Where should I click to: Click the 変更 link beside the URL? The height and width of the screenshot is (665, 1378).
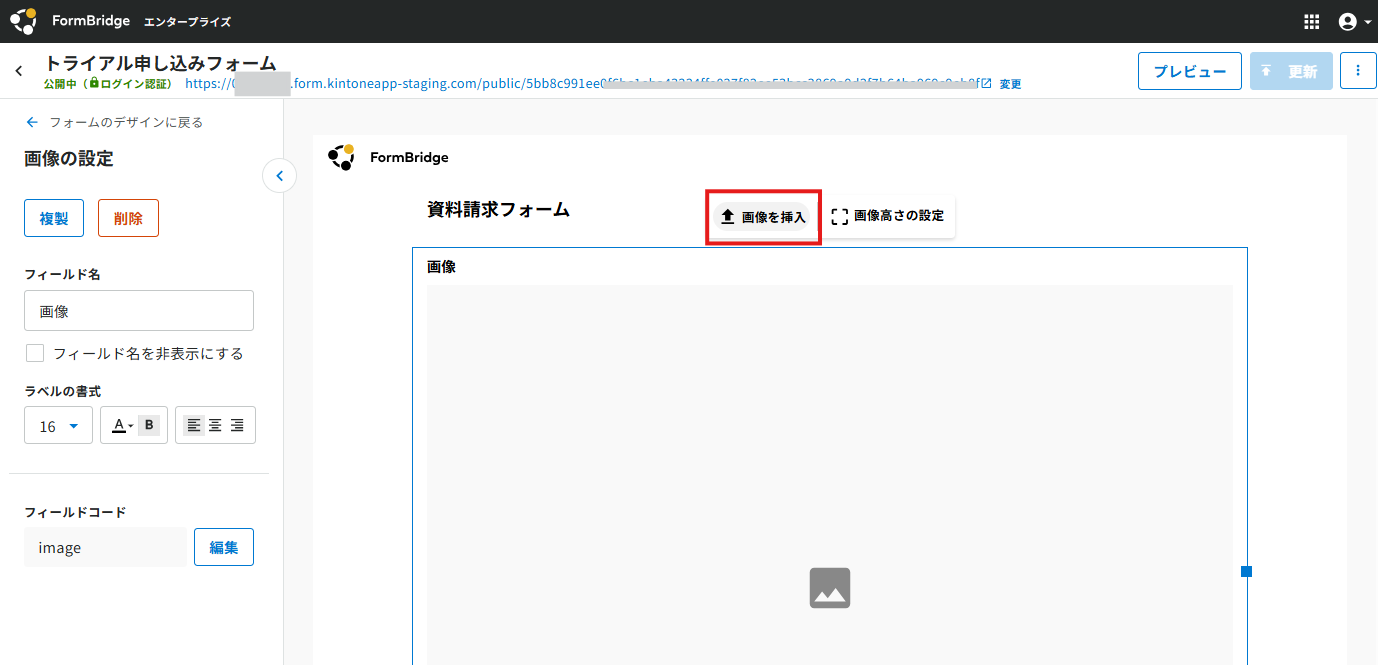1010,84
